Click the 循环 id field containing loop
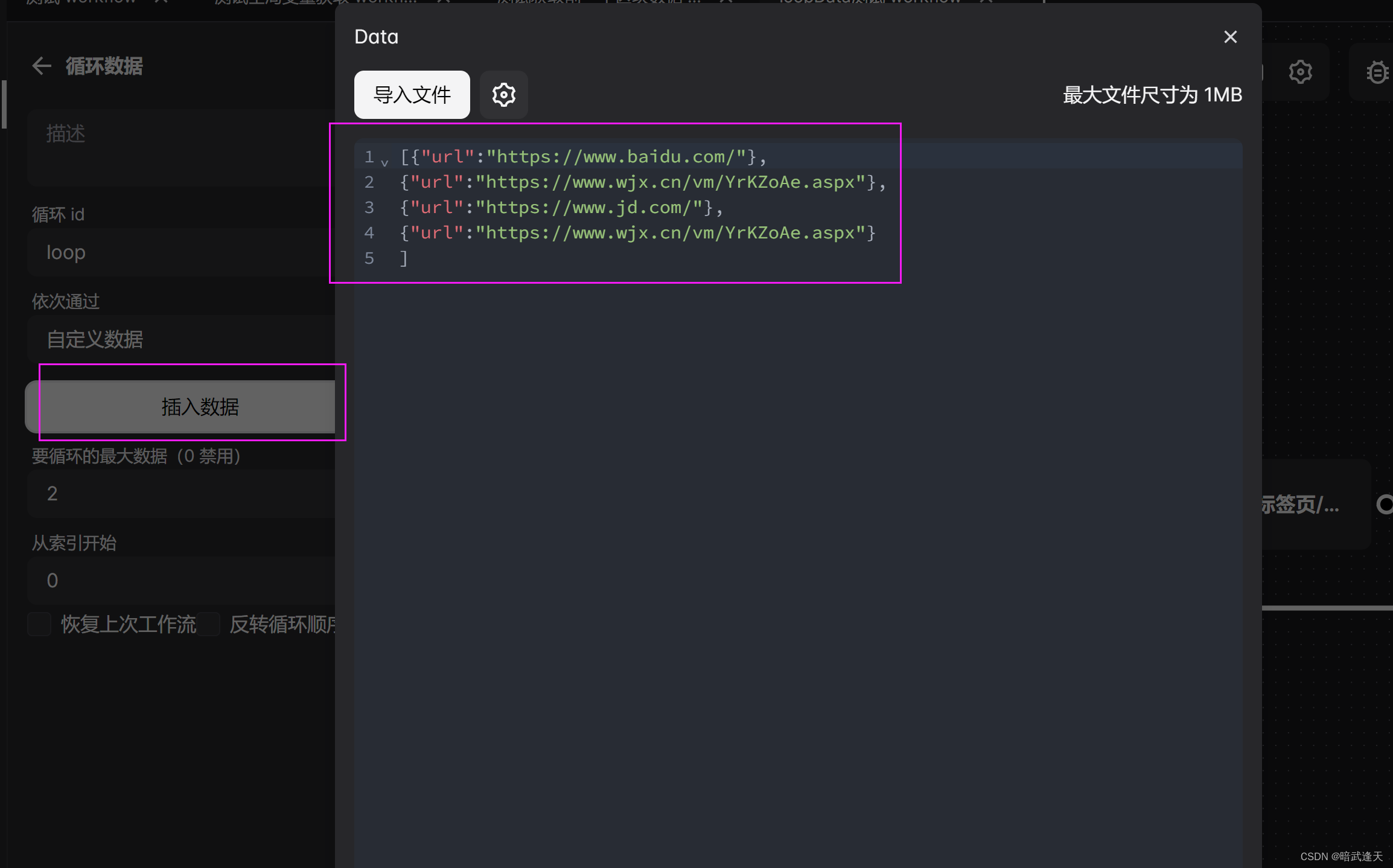 (181, 252)
